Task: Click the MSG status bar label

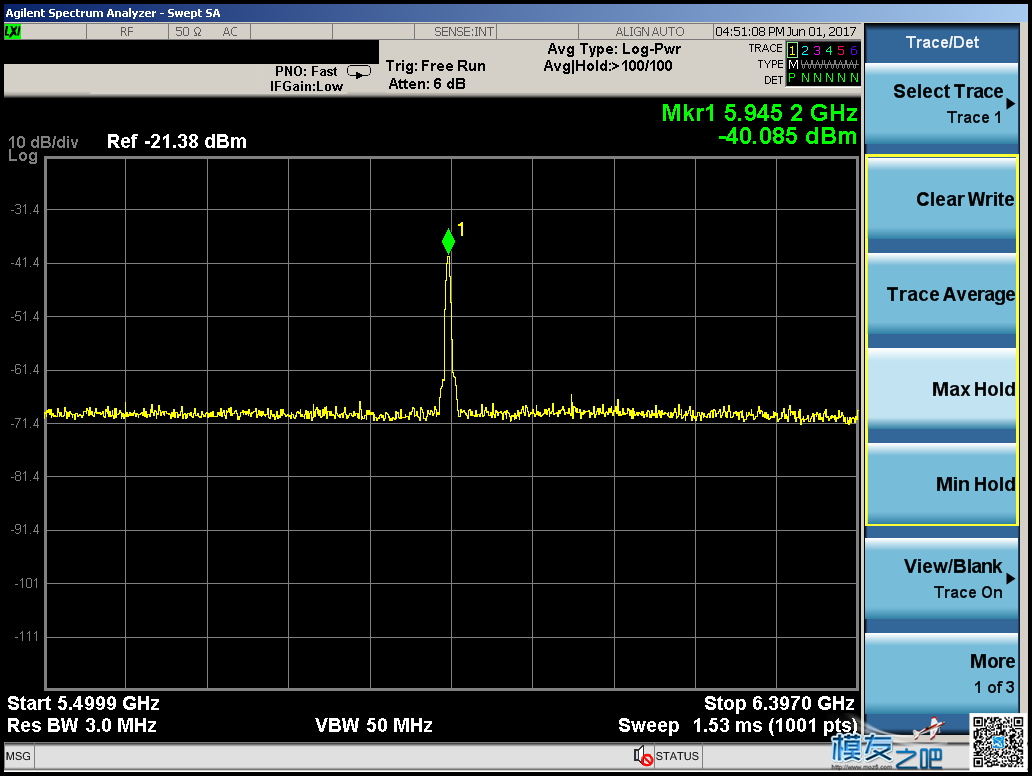Action: [x=18, y=756]
